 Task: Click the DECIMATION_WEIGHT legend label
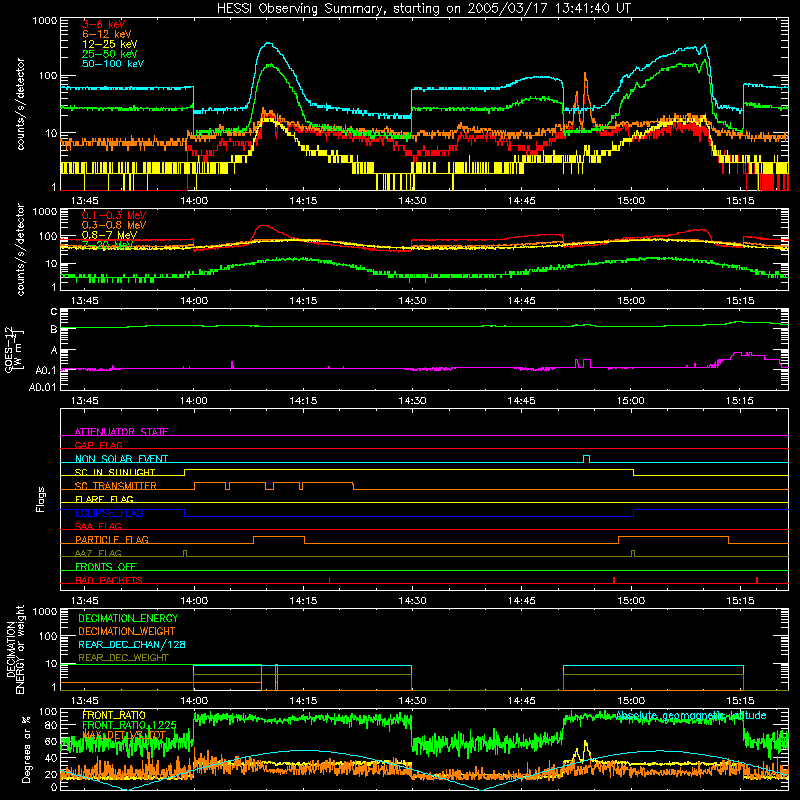point(127,631)
